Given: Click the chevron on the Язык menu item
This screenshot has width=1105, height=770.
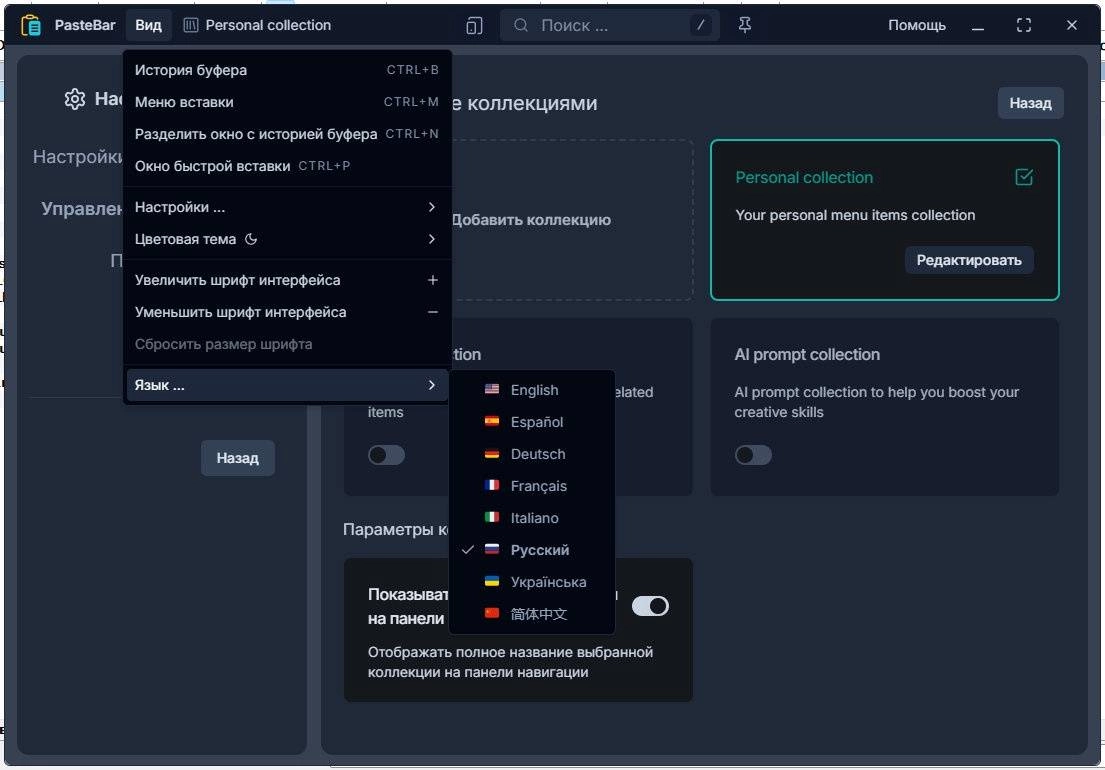Looking at the screenshot, I should tap(432, 385).
